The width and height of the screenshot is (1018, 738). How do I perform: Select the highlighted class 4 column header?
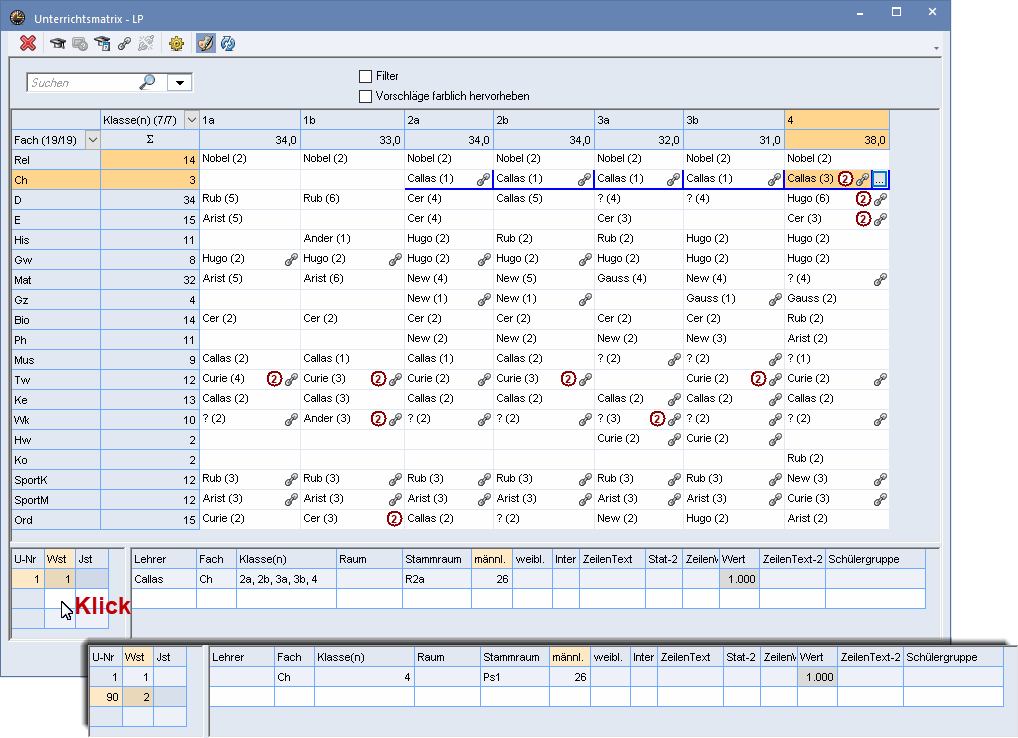pos(837,120)
